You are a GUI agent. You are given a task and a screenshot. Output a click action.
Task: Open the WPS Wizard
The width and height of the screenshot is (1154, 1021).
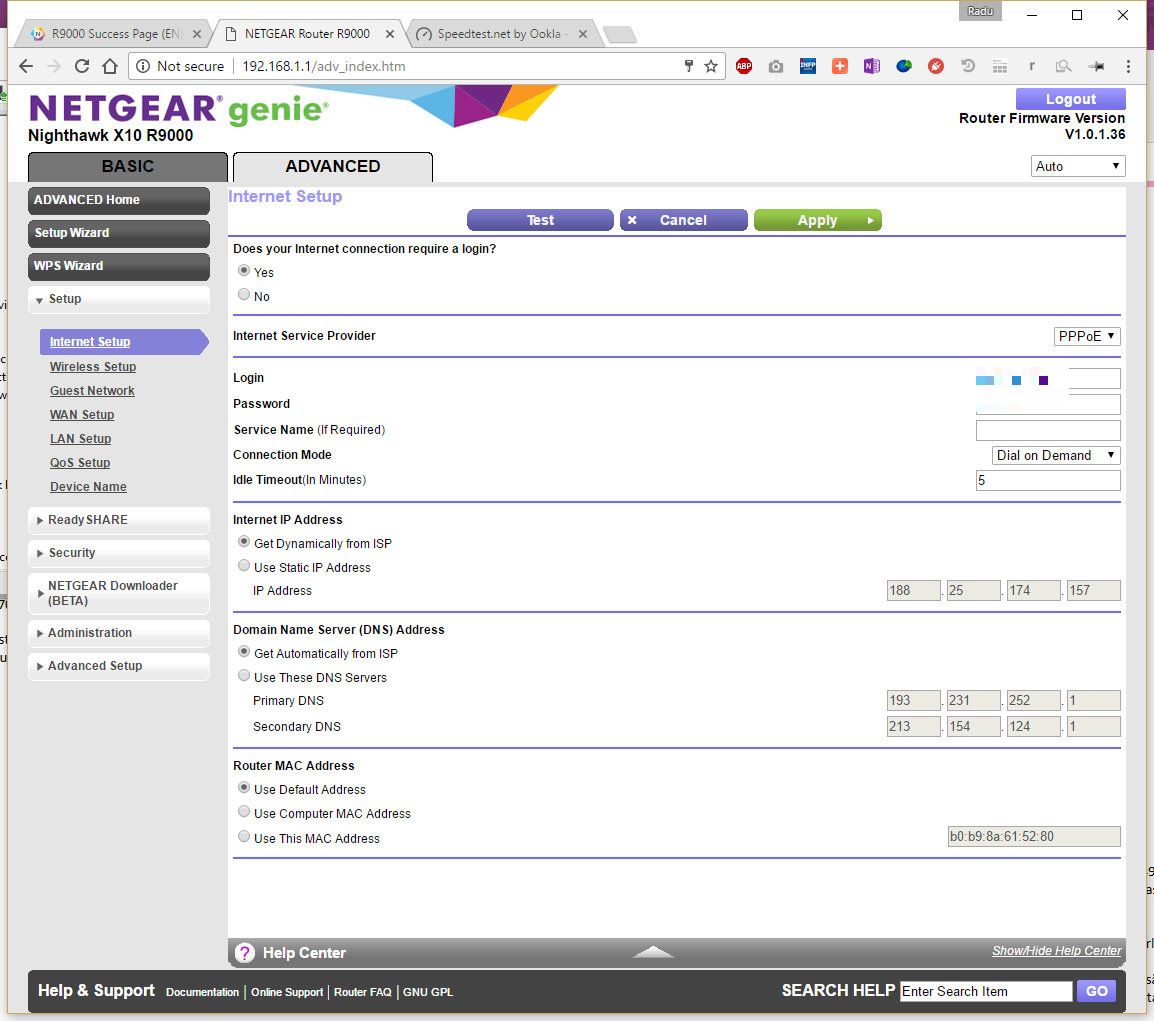tap(118, 266)
